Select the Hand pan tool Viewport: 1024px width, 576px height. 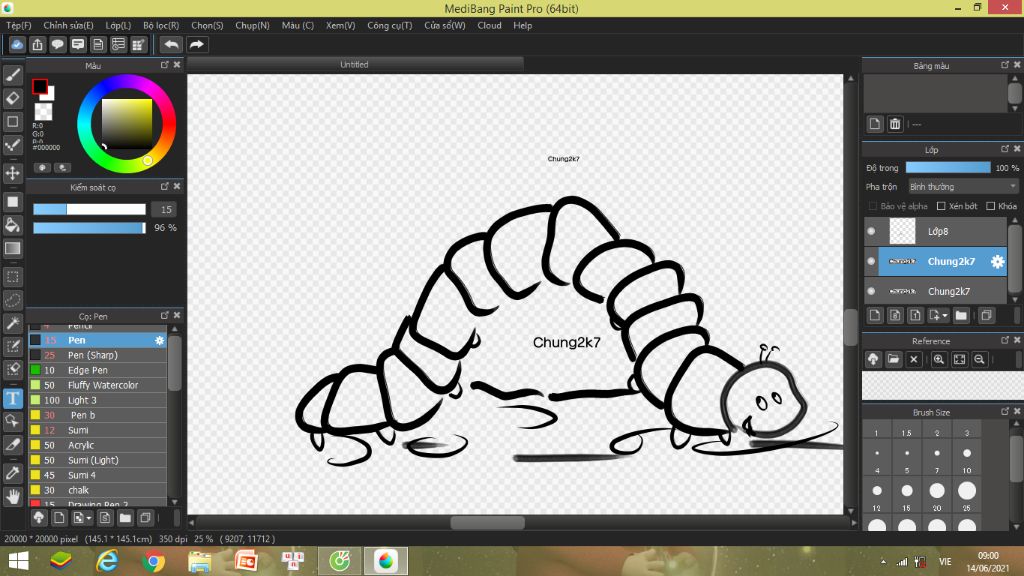click(x=12, y=496)
